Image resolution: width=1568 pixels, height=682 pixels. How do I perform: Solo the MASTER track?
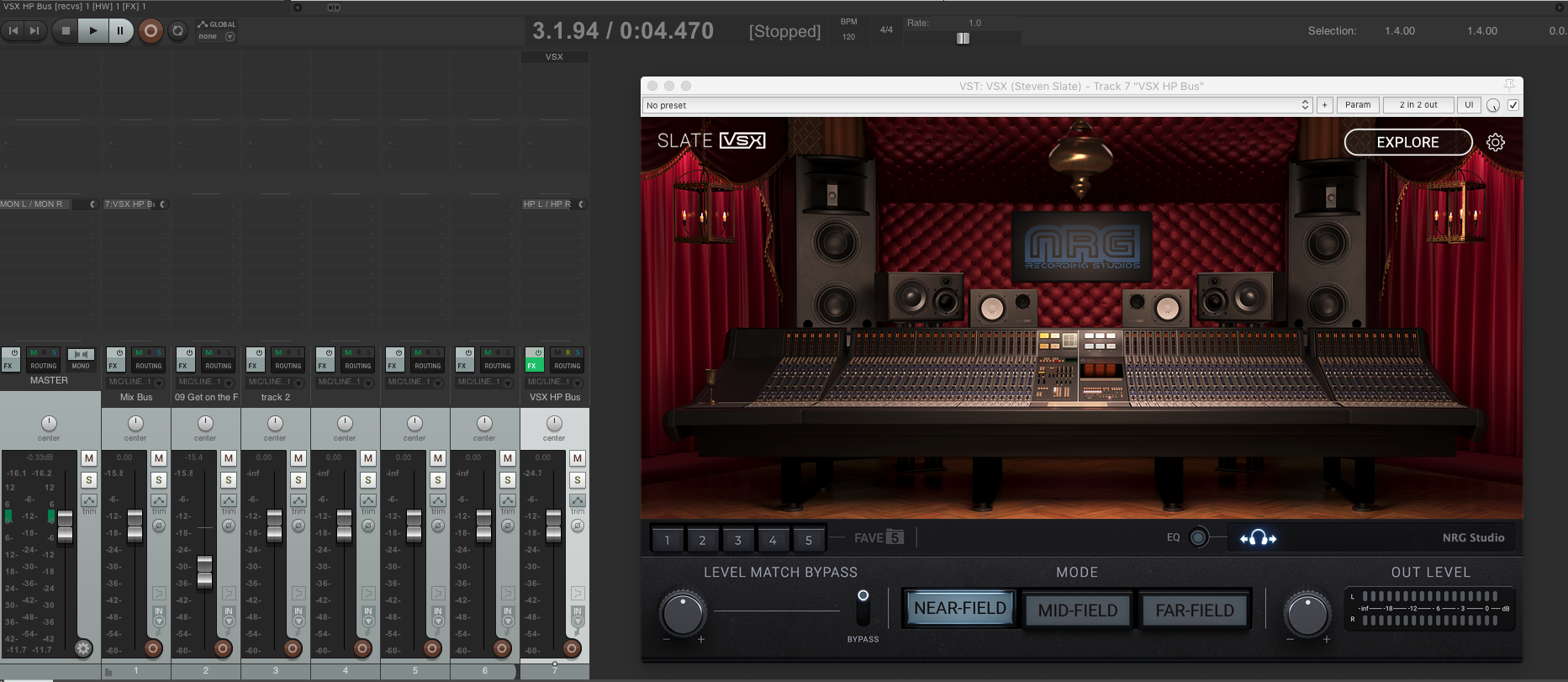(88, 479)
